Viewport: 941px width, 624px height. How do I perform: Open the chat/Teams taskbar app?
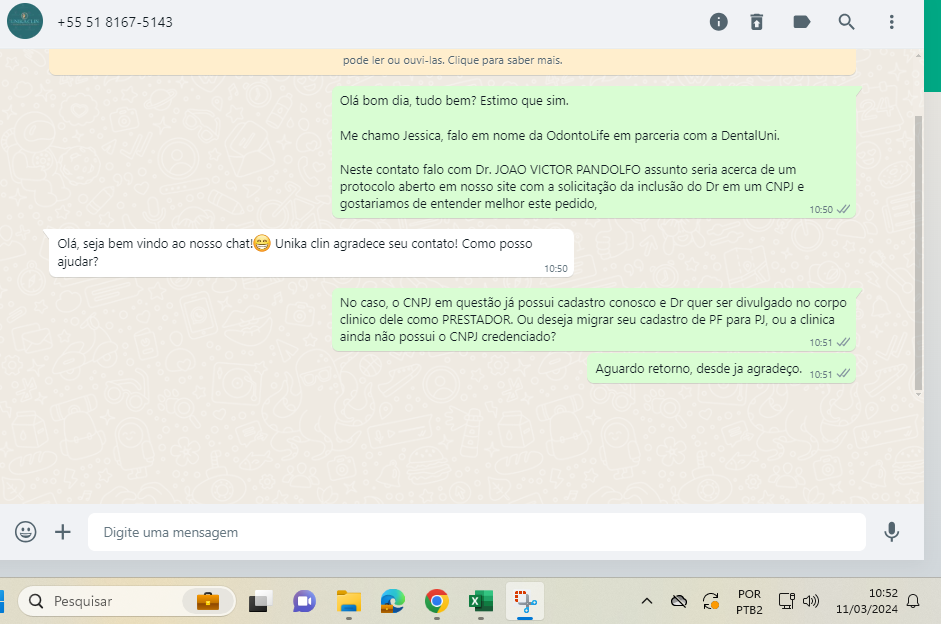tap(304, 601)
